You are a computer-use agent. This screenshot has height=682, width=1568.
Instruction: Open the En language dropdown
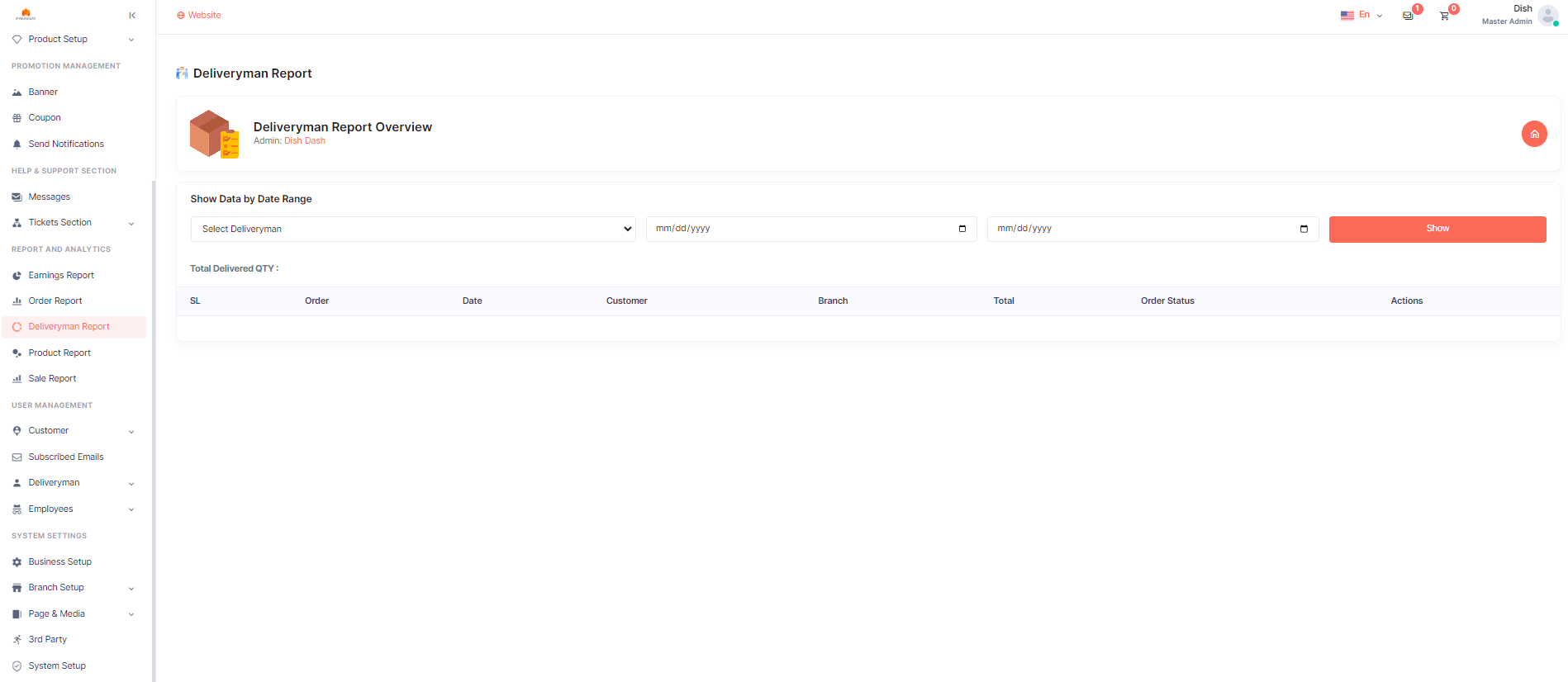pyautogui.click(x=1361, y=15)
